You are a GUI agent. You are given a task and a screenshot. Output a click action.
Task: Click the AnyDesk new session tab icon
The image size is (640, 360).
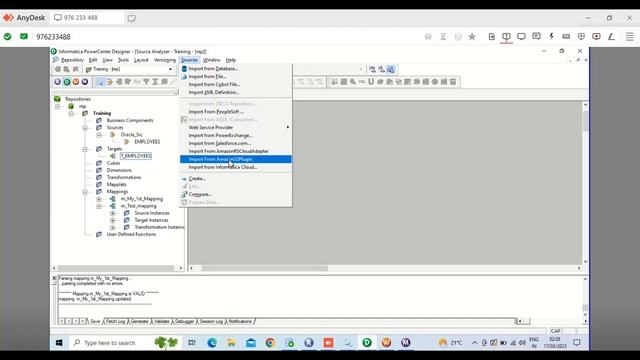(x=131, y=18)
